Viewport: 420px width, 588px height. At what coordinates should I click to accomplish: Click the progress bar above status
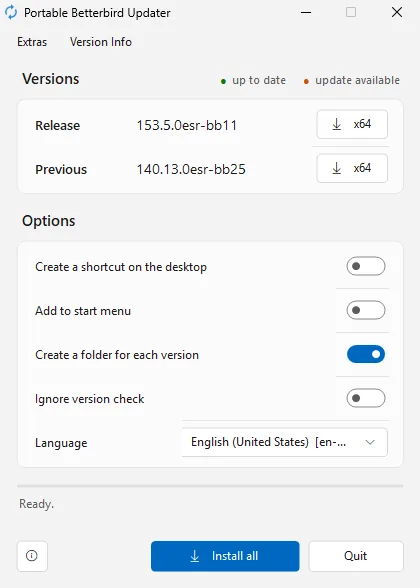point(210,486)
